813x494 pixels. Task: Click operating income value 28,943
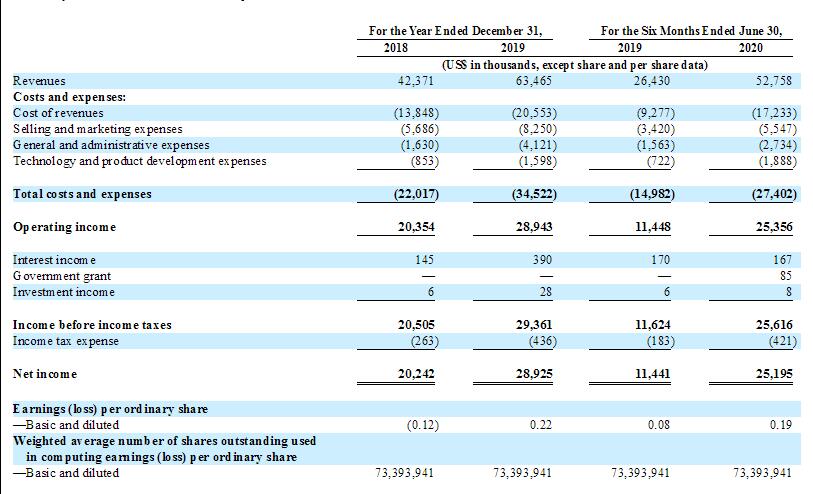point(534,227)
